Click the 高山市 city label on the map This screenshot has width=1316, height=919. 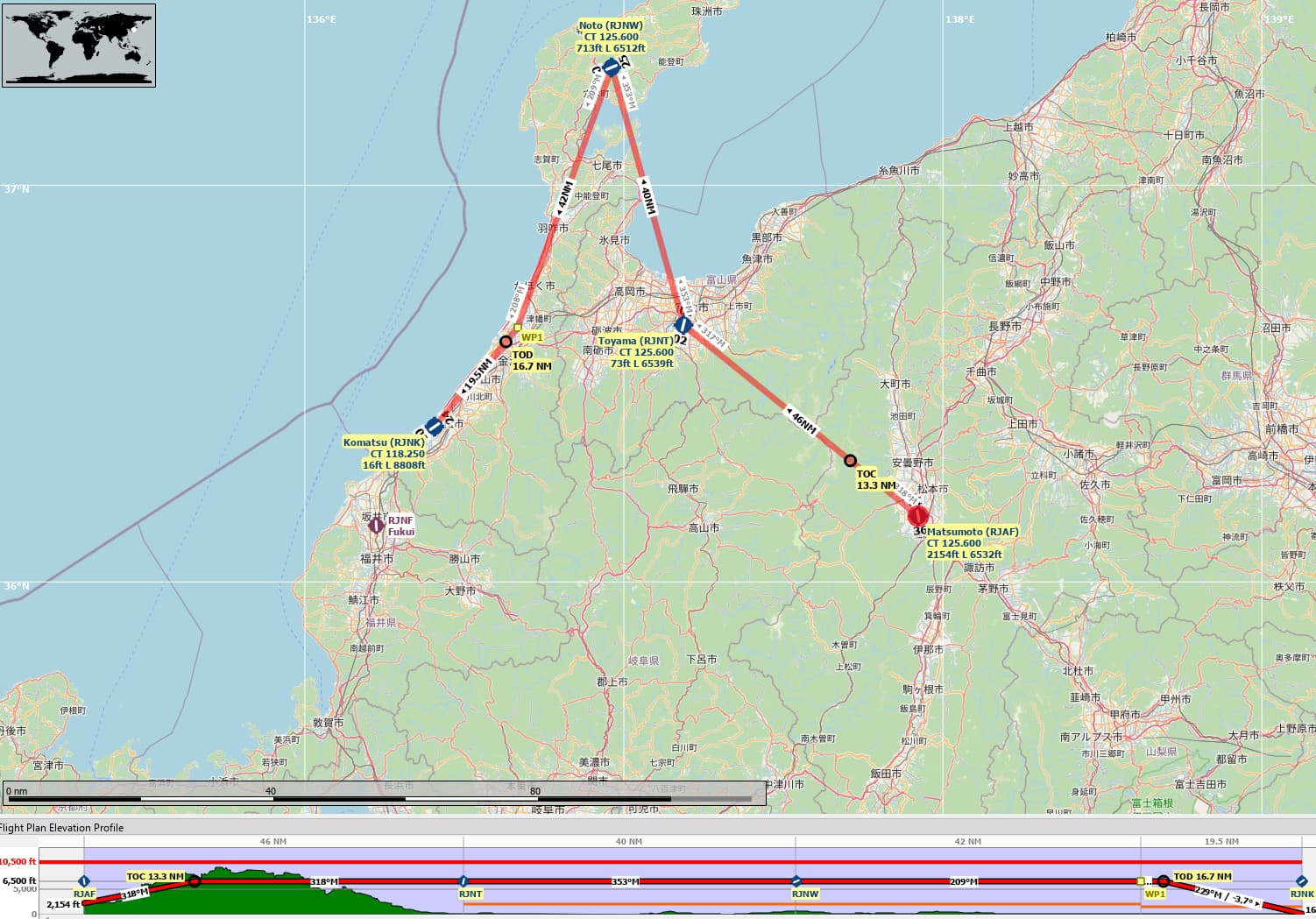[704, 527]
